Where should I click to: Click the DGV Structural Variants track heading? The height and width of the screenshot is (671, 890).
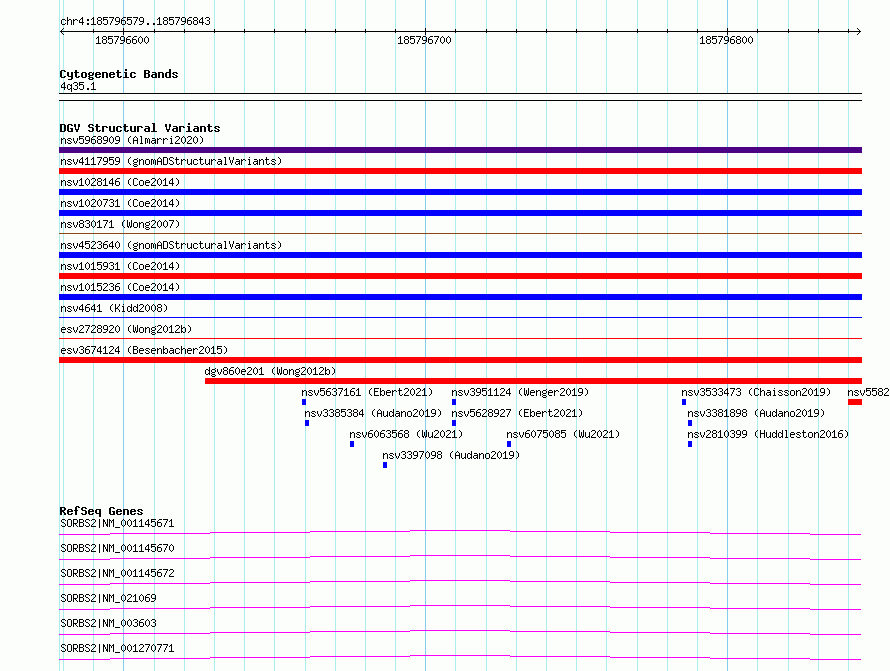[140, 128]
